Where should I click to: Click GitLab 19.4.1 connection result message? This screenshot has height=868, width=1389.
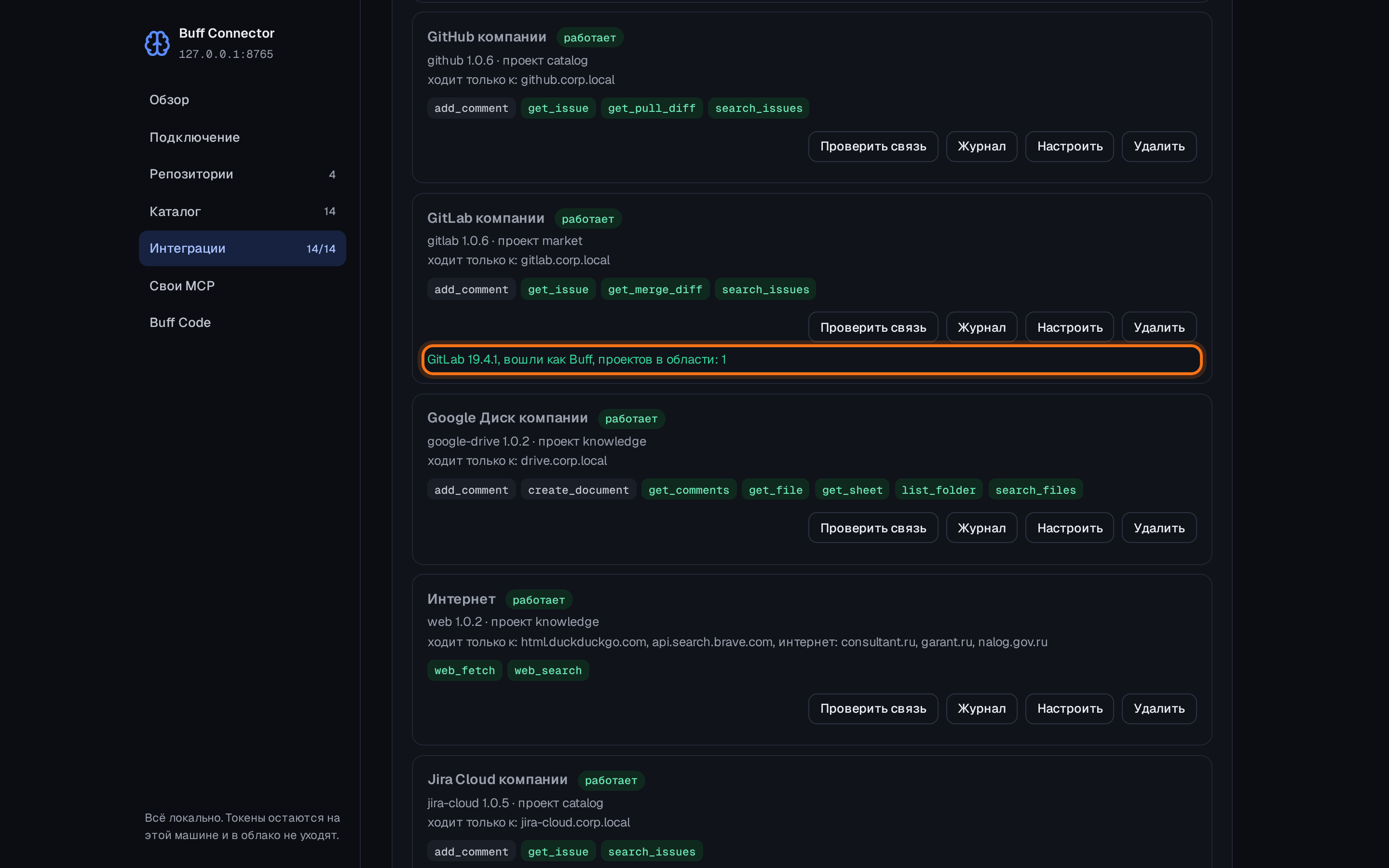[x=576, y=359]
